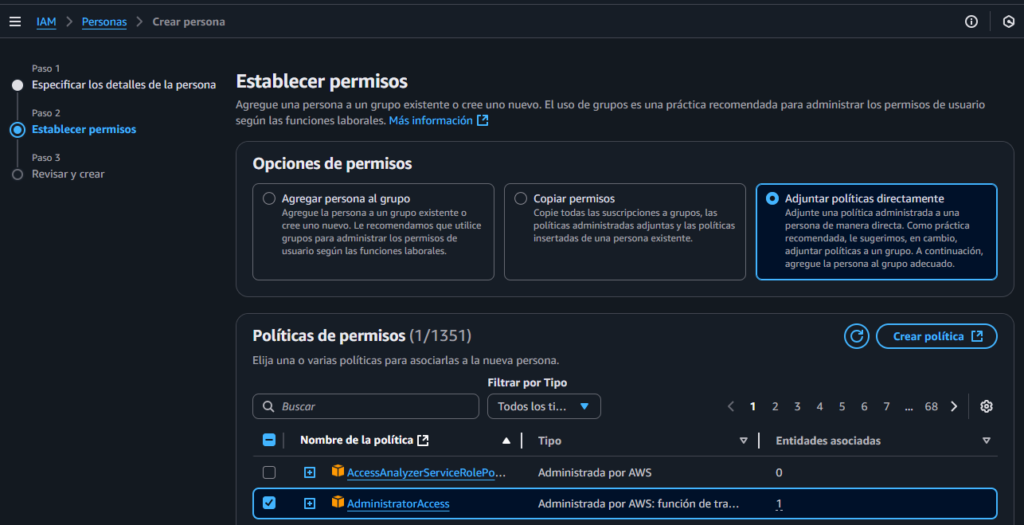
Task: Sort by Tipo column arrow
Action: click(743, 441)
